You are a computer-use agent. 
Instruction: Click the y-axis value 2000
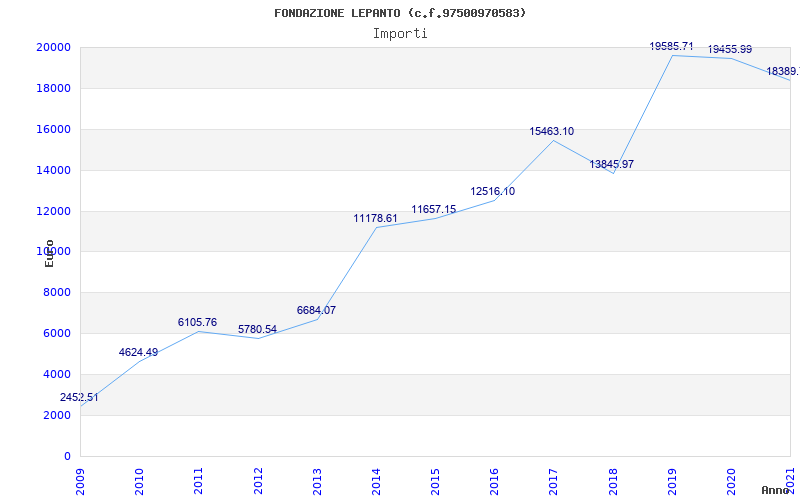click(56, 415)
